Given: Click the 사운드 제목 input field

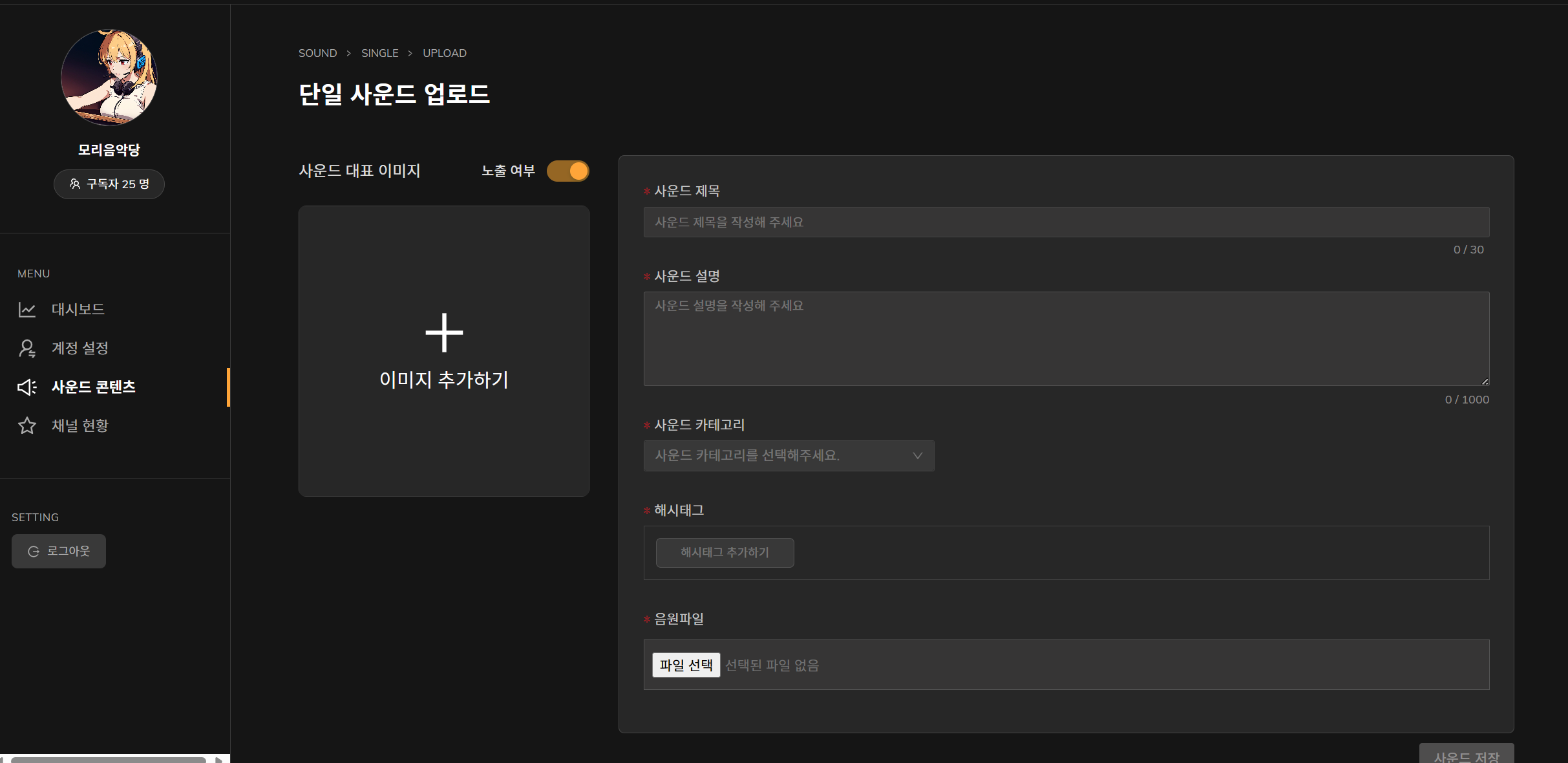Looking at the screenshot, I should 1066,222.
